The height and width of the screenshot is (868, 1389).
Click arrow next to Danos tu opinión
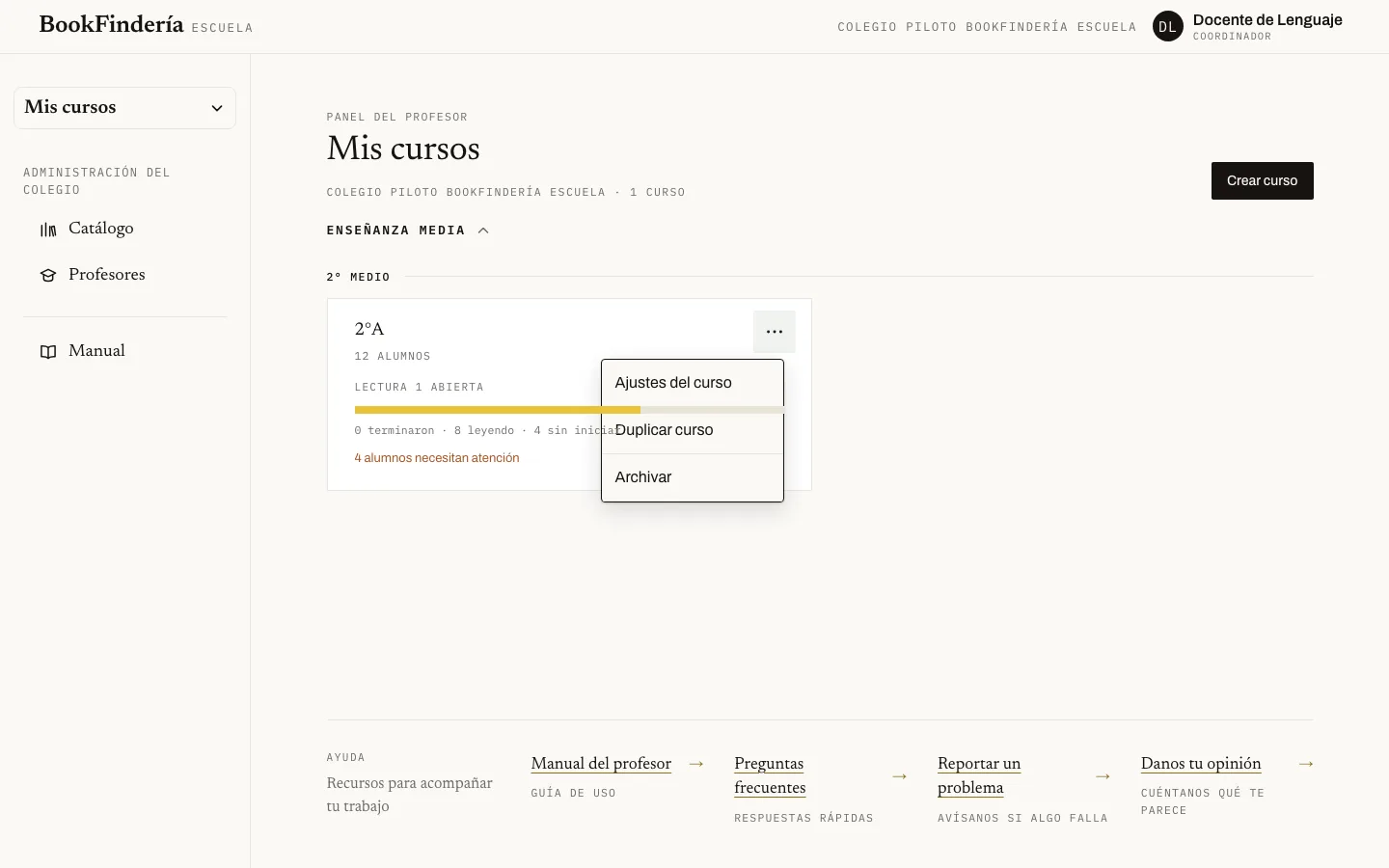pyautogui.click(x=1306, y=764)
